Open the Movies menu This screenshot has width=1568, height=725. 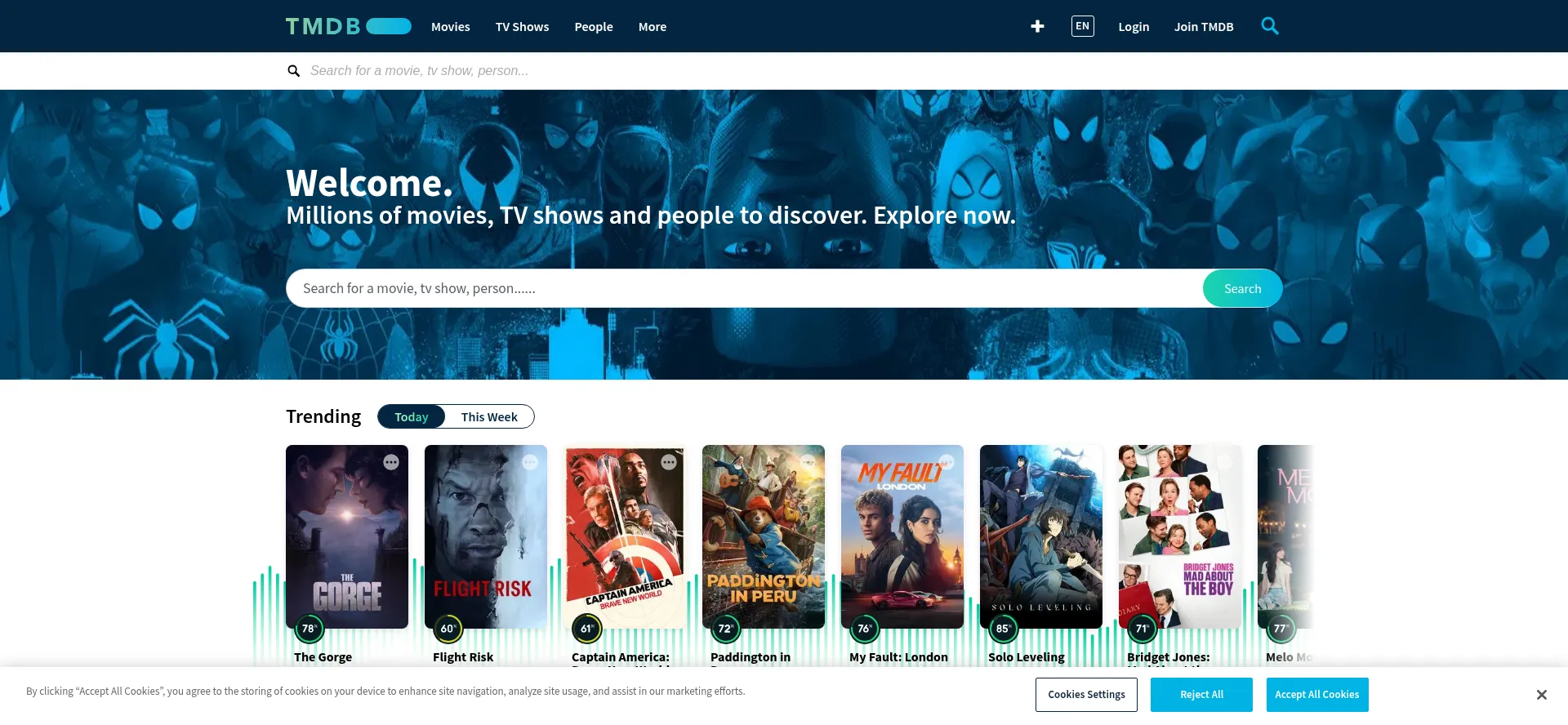[x=451, y=26]
